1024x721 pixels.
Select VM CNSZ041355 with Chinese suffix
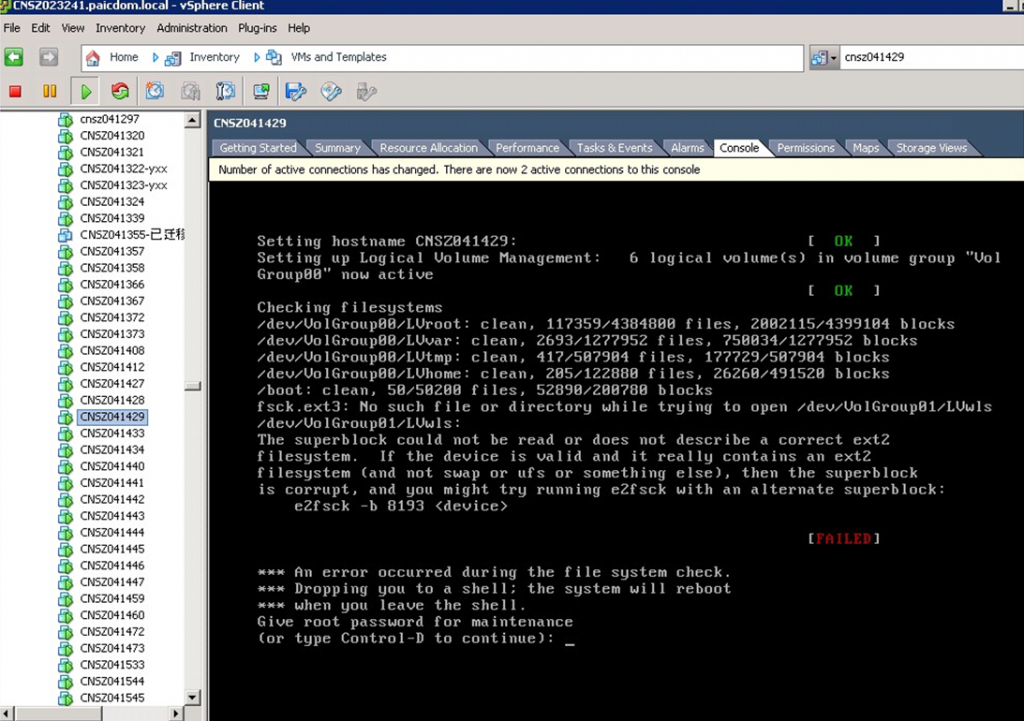pos(132,234)
